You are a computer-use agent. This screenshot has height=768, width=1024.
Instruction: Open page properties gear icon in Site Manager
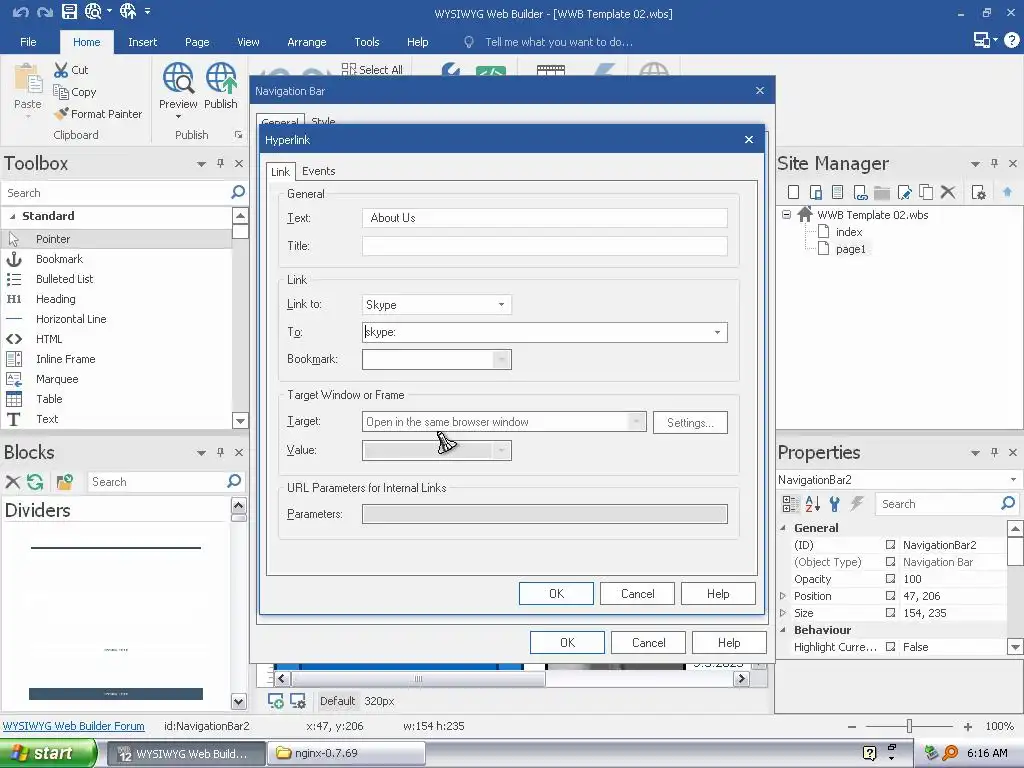978,192
